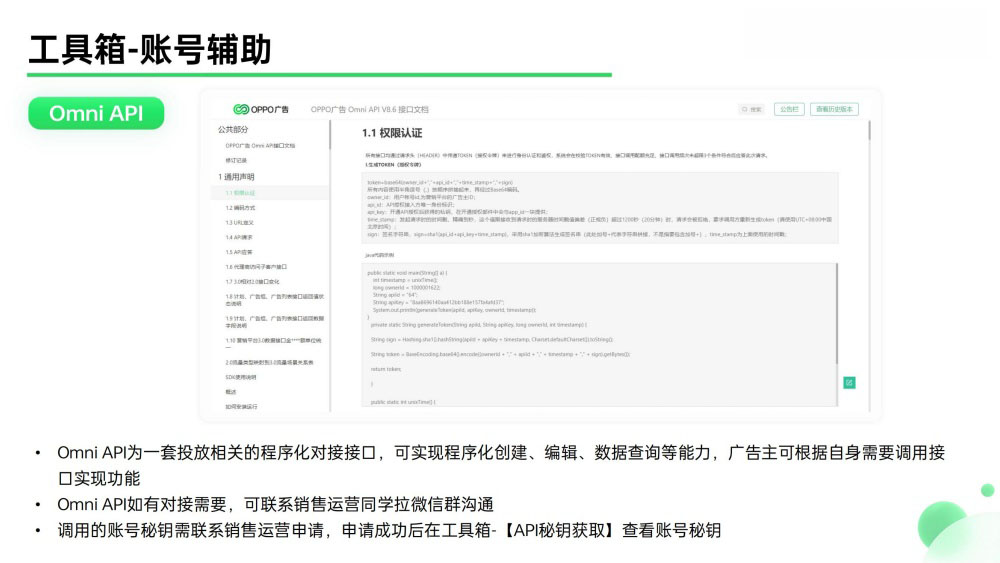The image size is (1000, 563).
Task: Click the public static void main code line
Action: tap(407, 273)
